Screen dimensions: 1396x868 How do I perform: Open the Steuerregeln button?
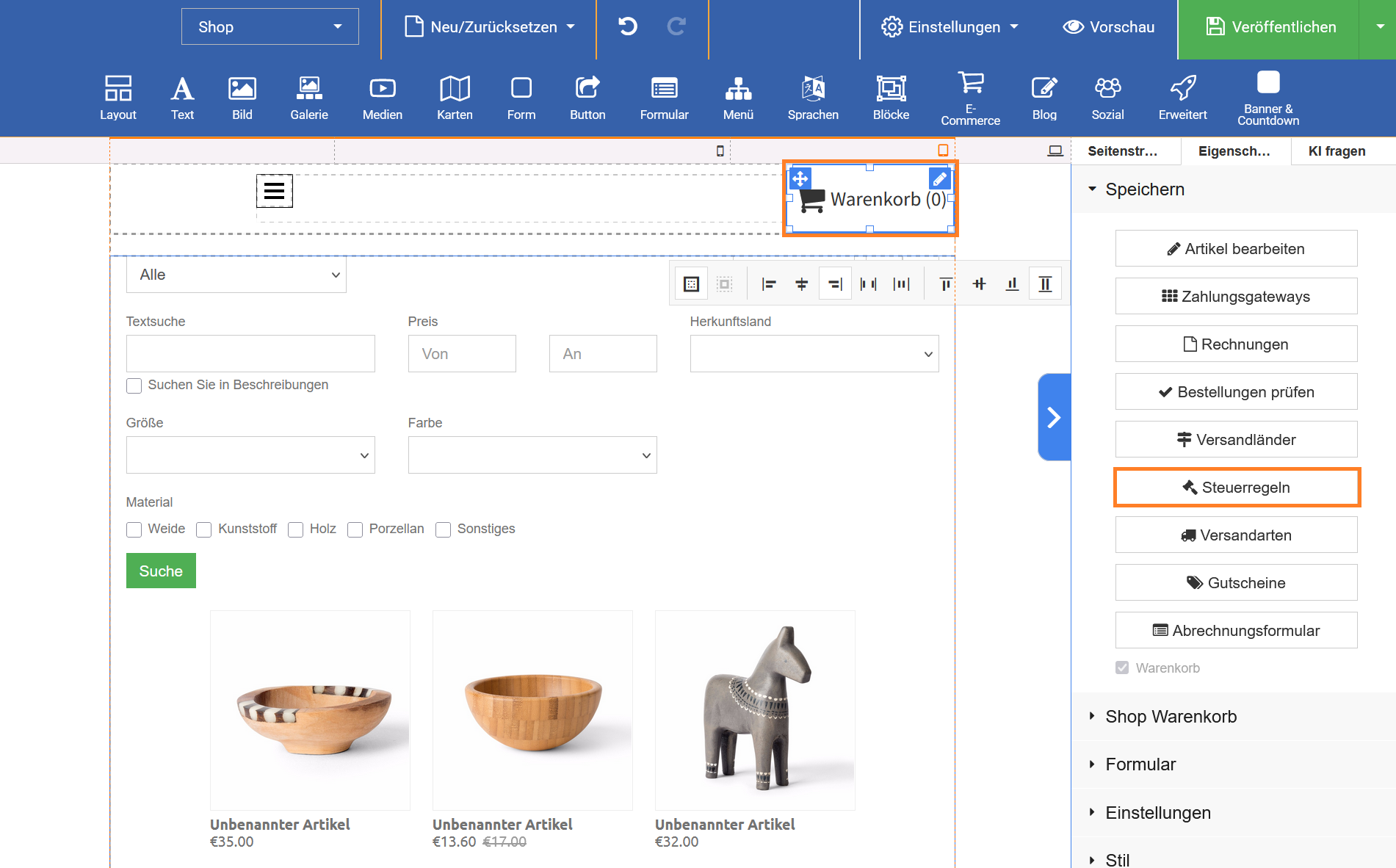(1237, 488)
